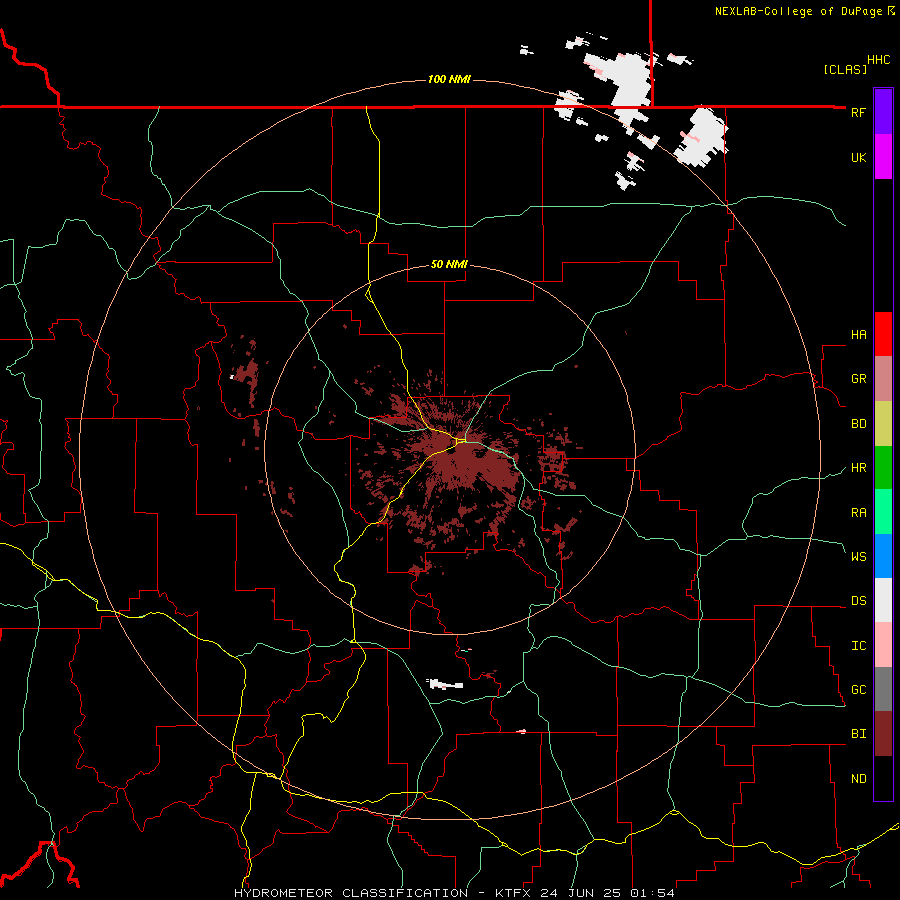Image resolution: width=900 pixels, height=900 pixels.
Task: Click the RF purple legend swatch
Action: coord(883,111)
